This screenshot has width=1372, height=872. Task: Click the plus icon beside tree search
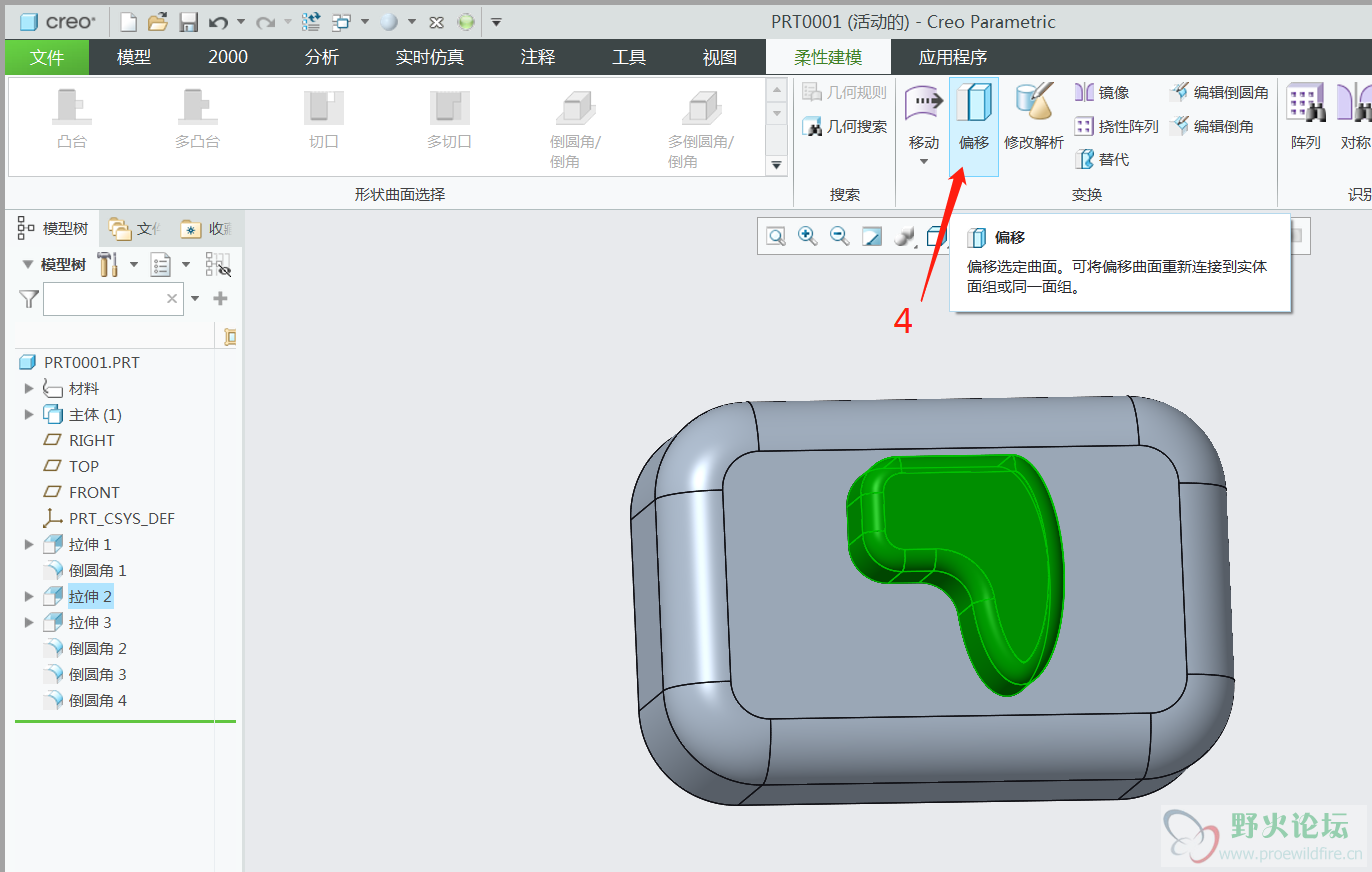click(221, 298)
